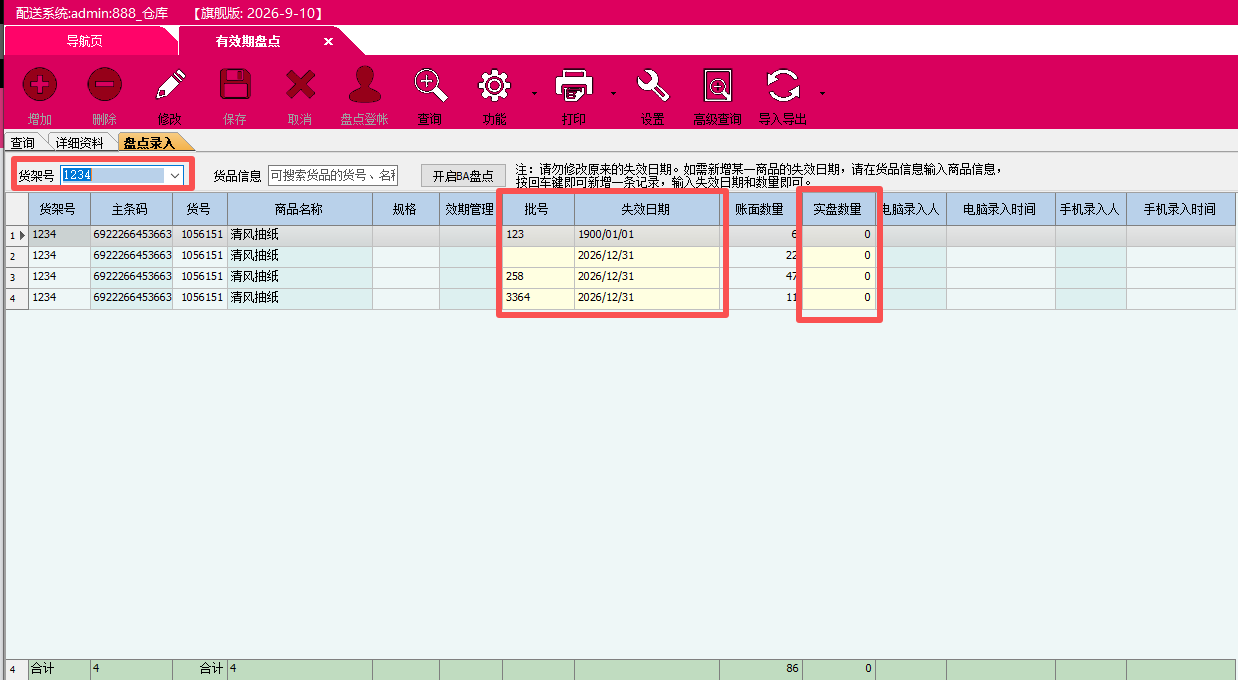Click the 效期管理 column header
The width and height of the screenshot is (1238, 680).
point(470,209)
